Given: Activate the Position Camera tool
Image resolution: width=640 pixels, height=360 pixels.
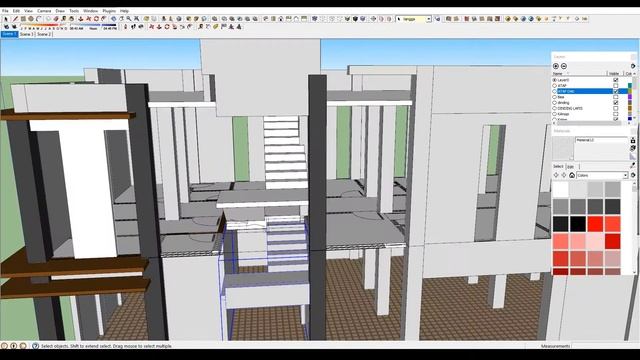Looking at the screenshot, I should tap(125, 27).
